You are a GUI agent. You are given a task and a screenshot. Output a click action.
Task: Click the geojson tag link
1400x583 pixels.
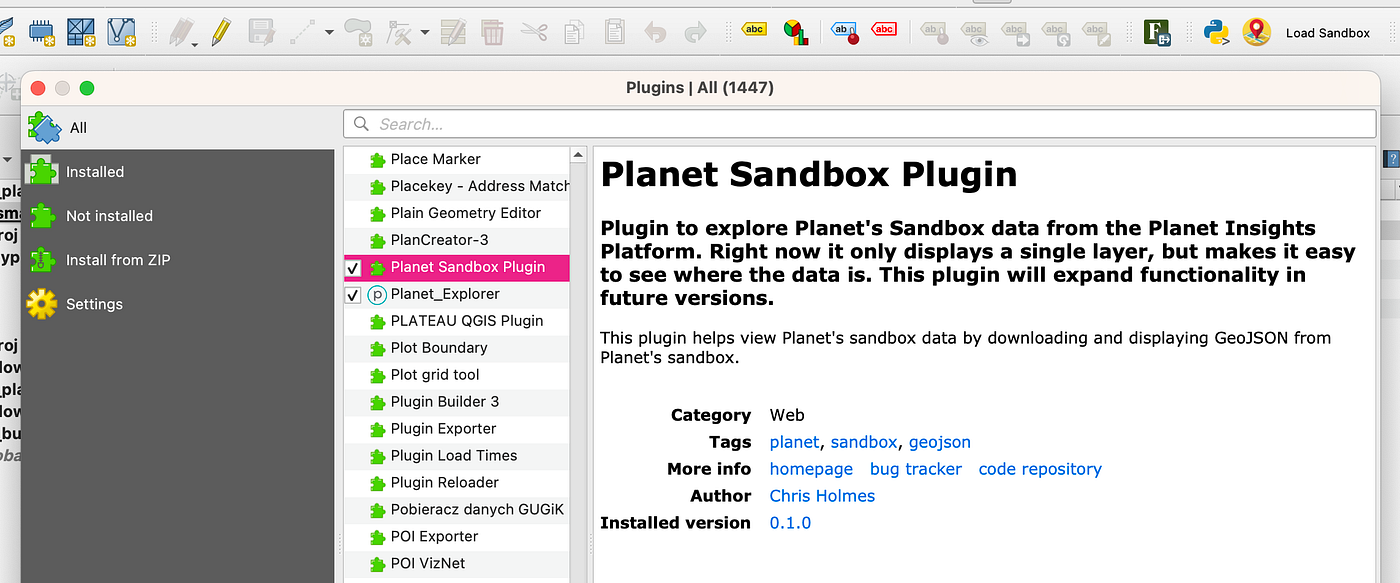click(x=940, y=442)
